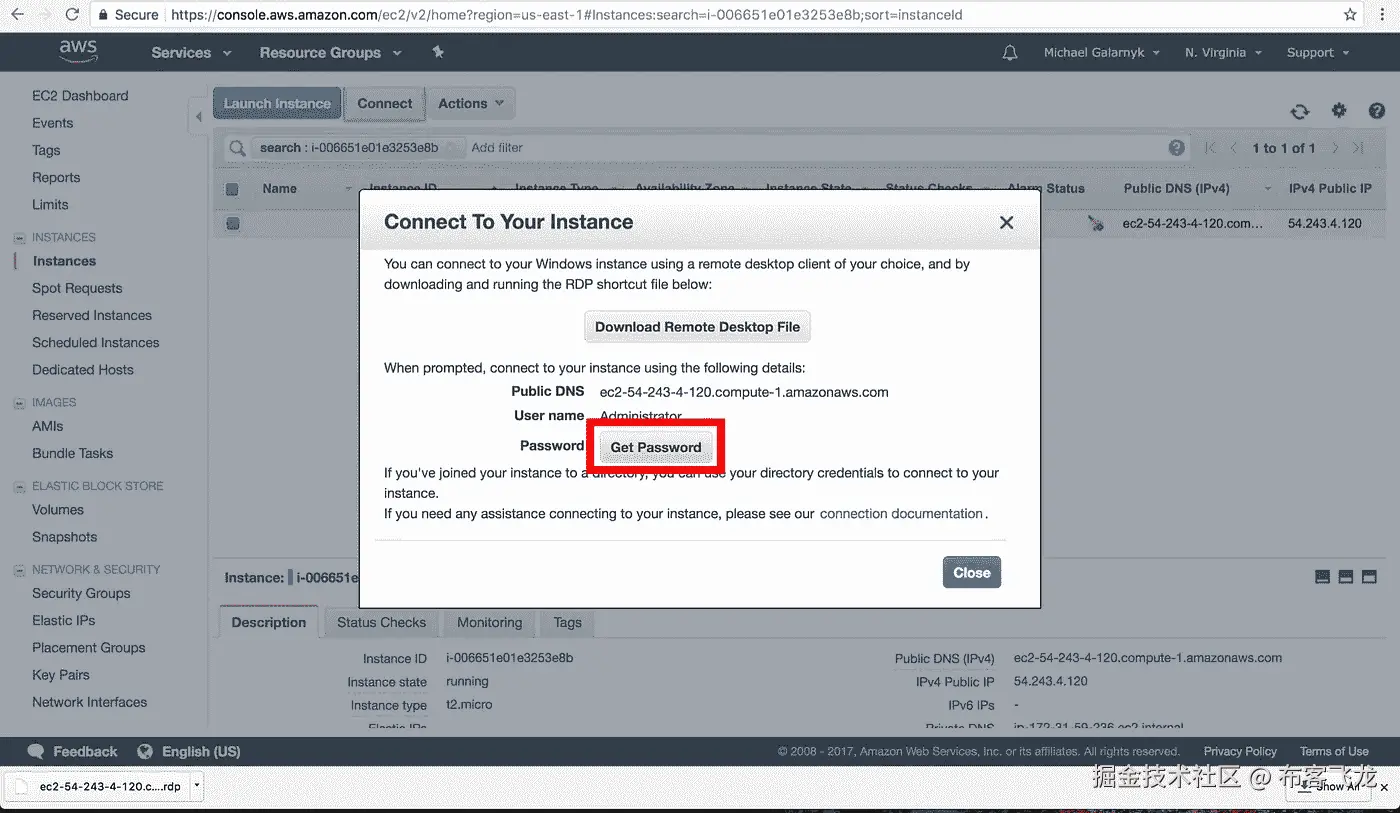Viewport: 1400px width, 813px height.
Task: Bookmark the page with star icon
Action: (x=1350, y=15)
